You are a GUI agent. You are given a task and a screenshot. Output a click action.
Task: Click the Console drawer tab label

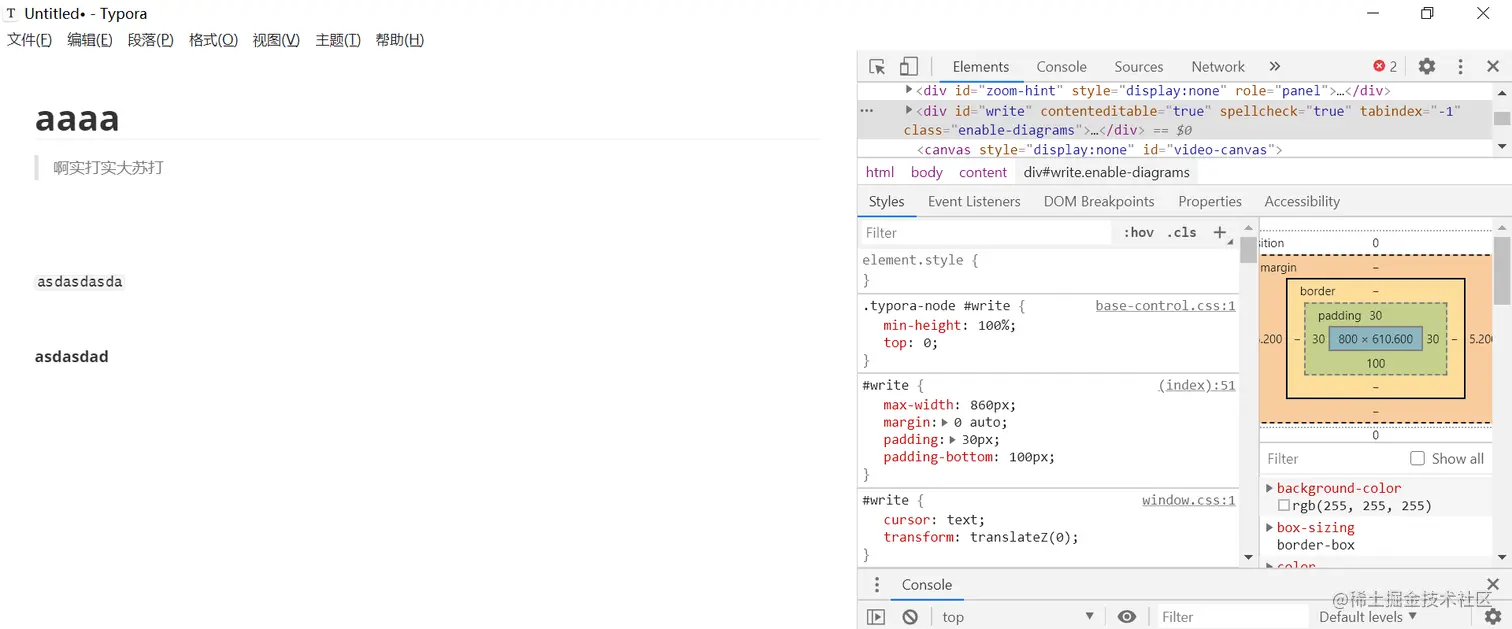pyautogui.click(x=927, y=585)
